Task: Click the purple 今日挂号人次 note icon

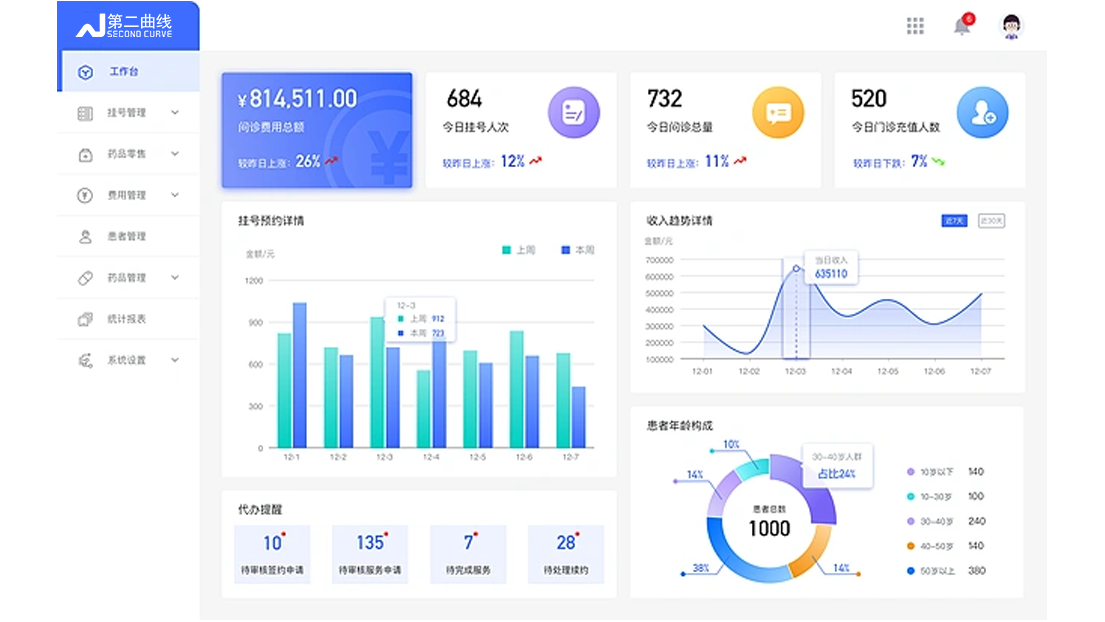Action: (573, 112)
